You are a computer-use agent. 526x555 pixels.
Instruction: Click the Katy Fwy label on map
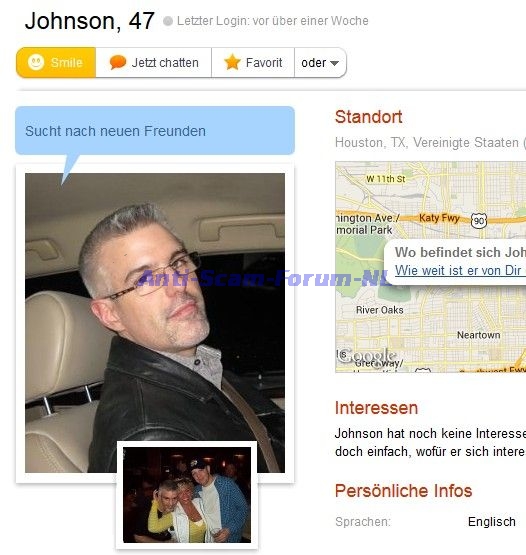439,218
